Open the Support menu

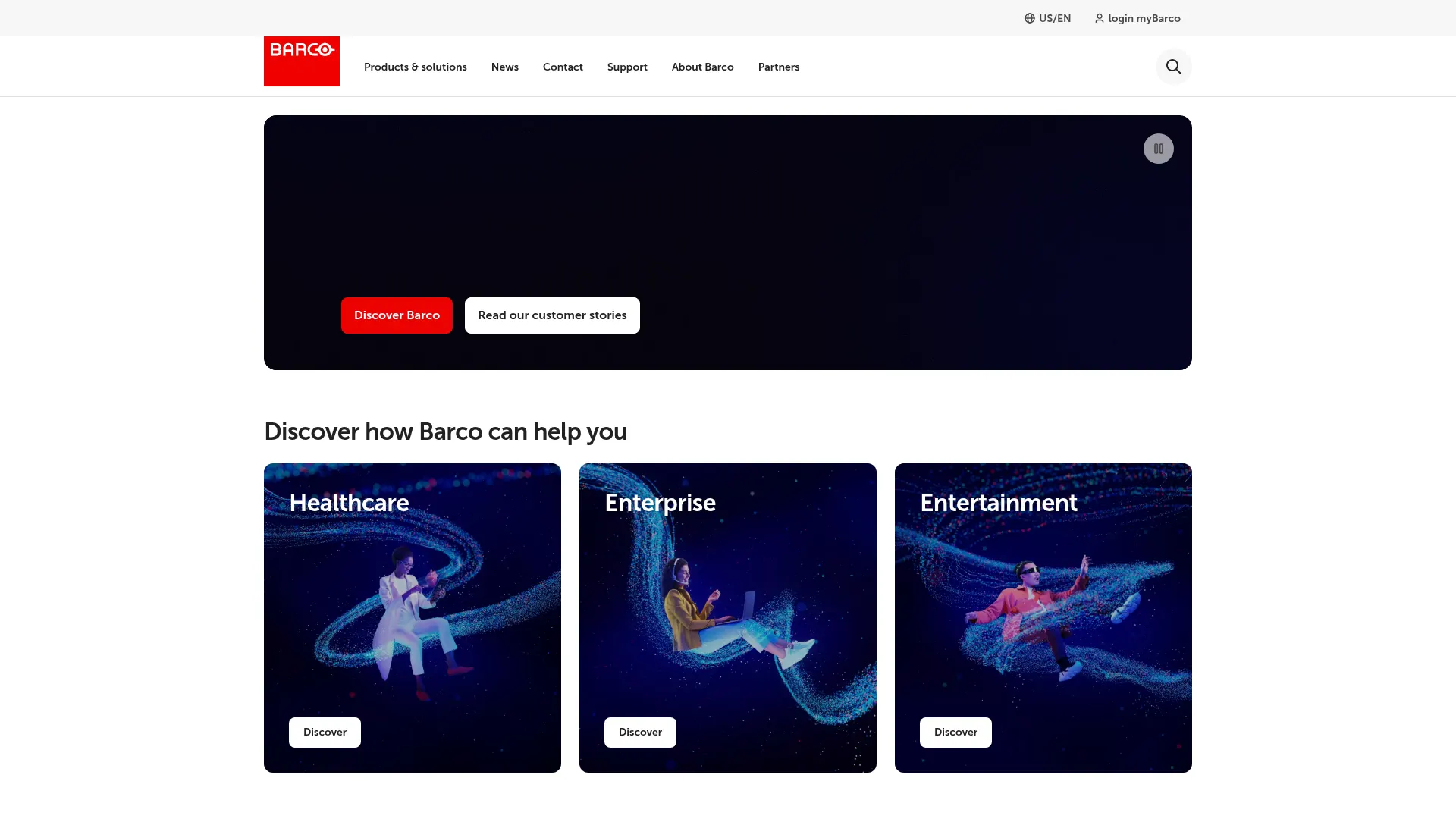pos(627,67)
